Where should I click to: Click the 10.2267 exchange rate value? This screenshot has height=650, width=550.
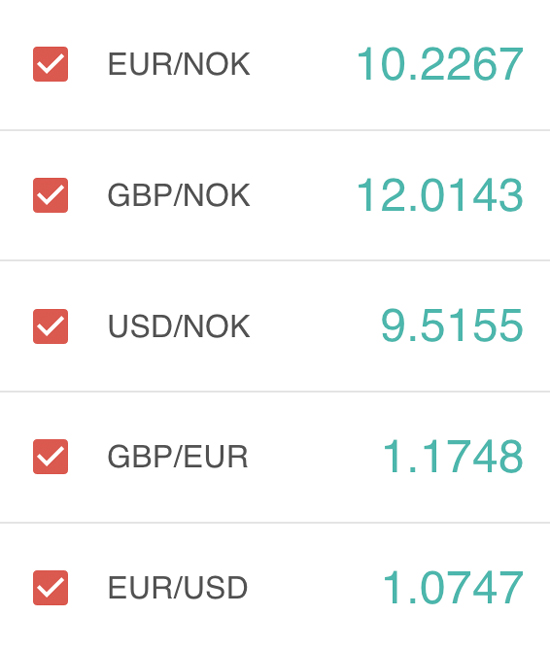[x=440, y=64]
